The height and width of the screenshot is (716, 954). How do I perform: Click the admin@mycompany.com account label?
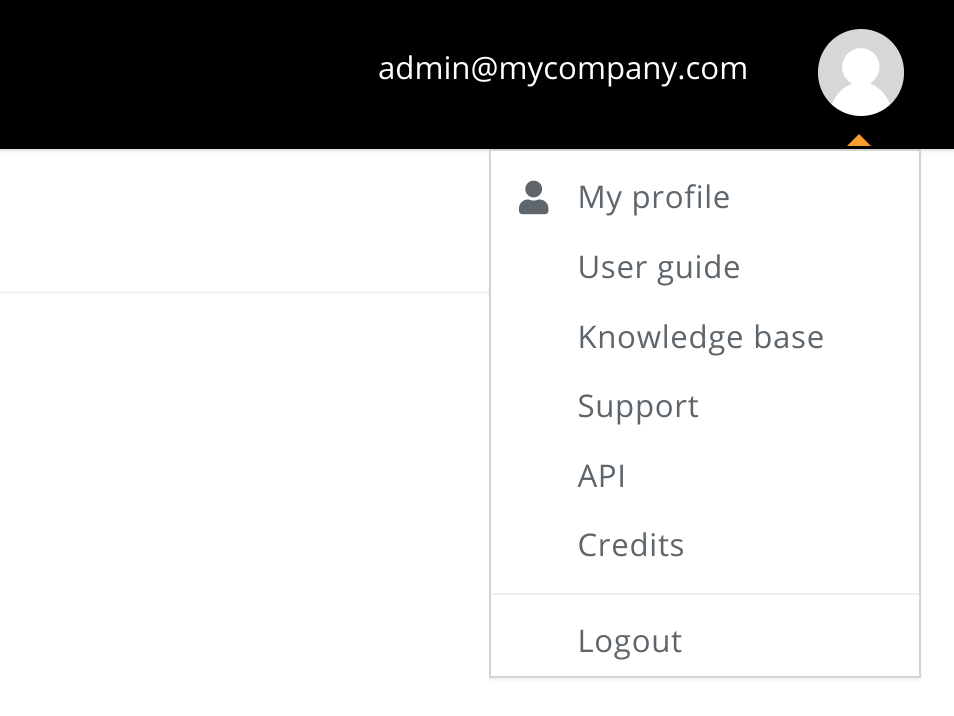pos(562,69)
